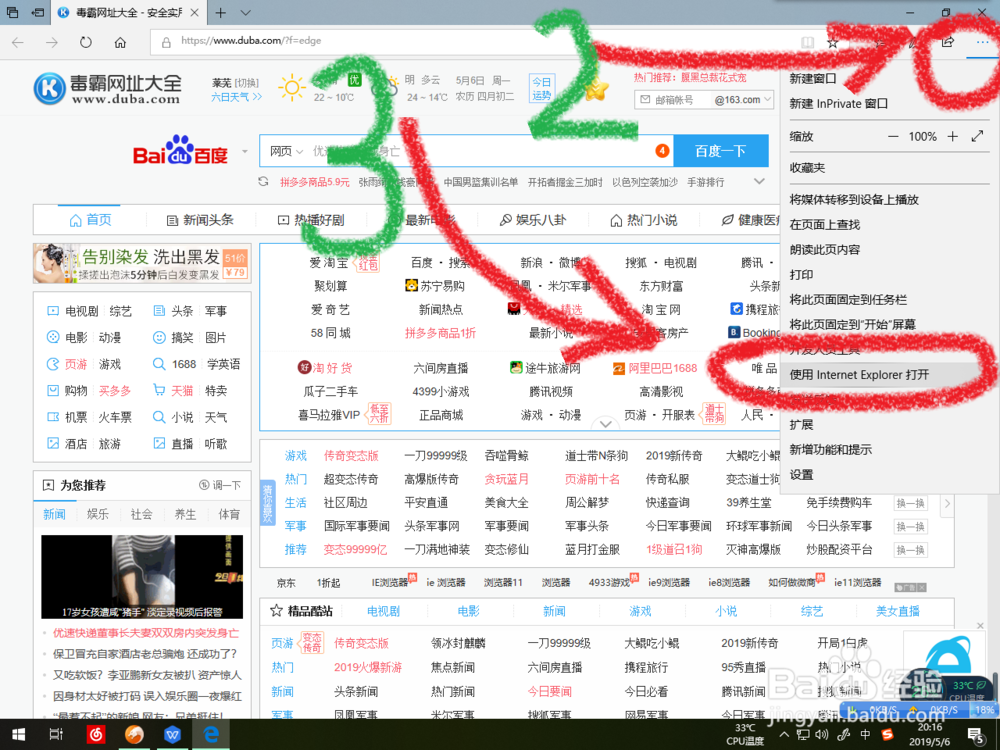
Task: Open 收藏夹 from Edge menu
Action: click(x=807, y=168)
